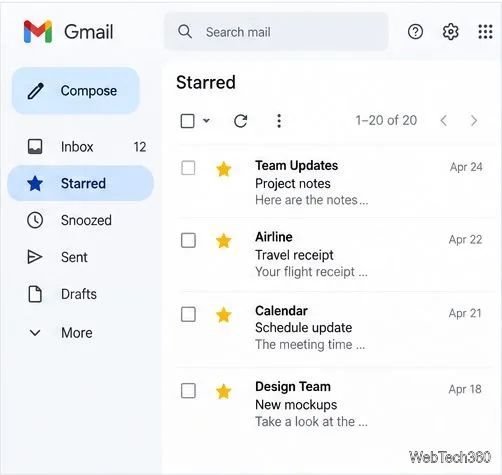Open the Drafts folder label

[x=79, y=294]
